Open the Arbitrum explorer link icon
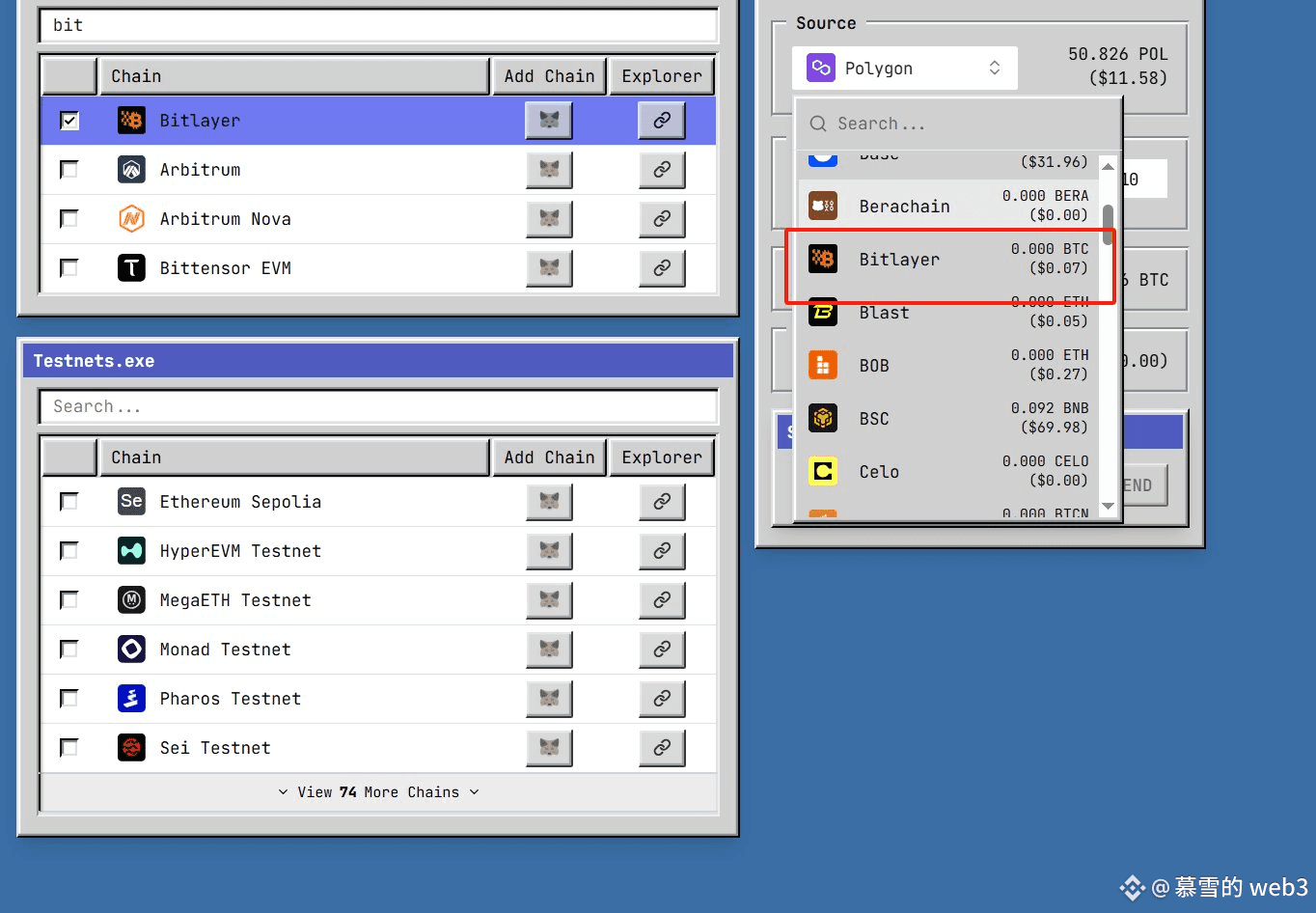The image size is (1316, 913). click(x=662, y=170)
